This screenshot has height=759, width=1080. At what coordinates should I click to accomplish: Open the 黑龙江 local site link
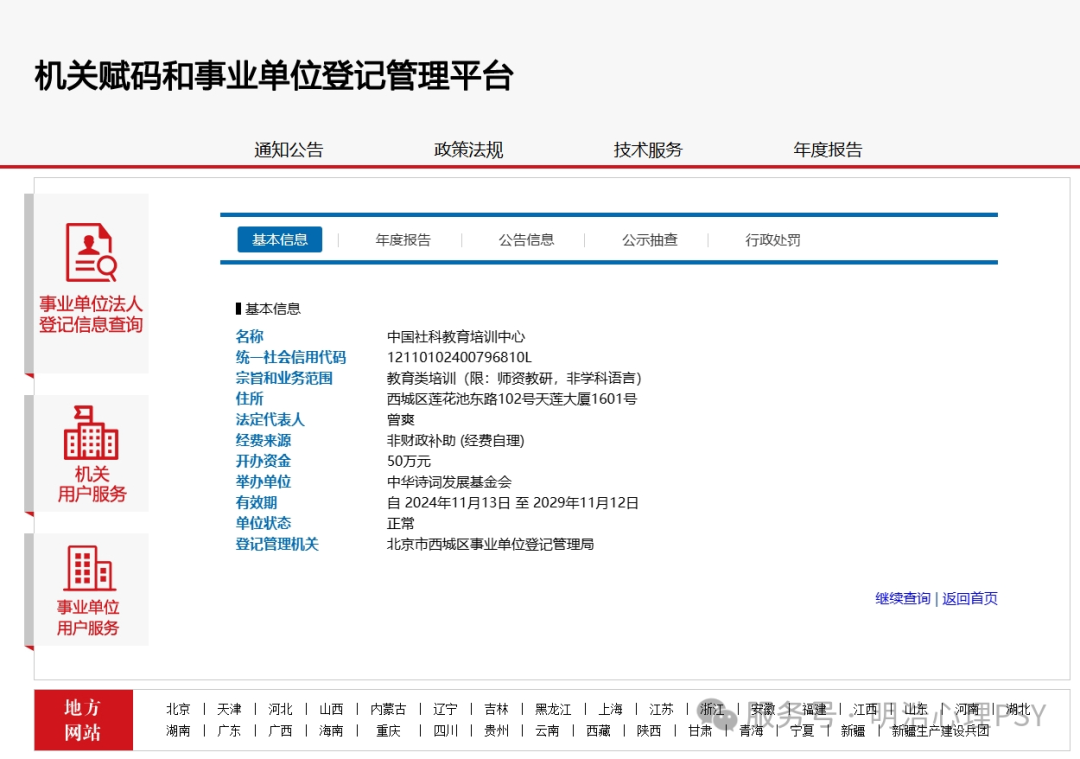click(553, 709)
